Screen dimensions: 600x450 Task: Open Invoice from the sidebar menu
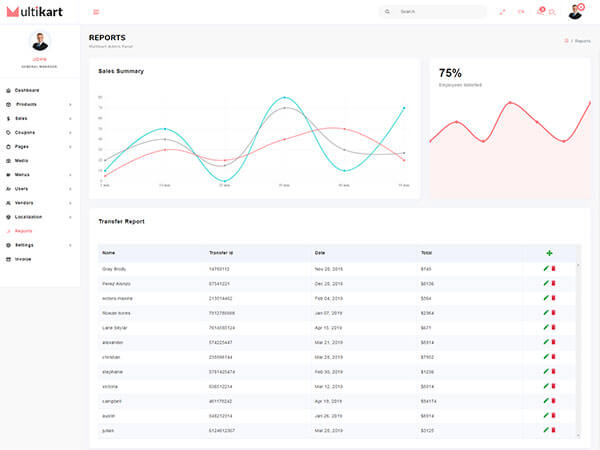(x=23, y=258)
